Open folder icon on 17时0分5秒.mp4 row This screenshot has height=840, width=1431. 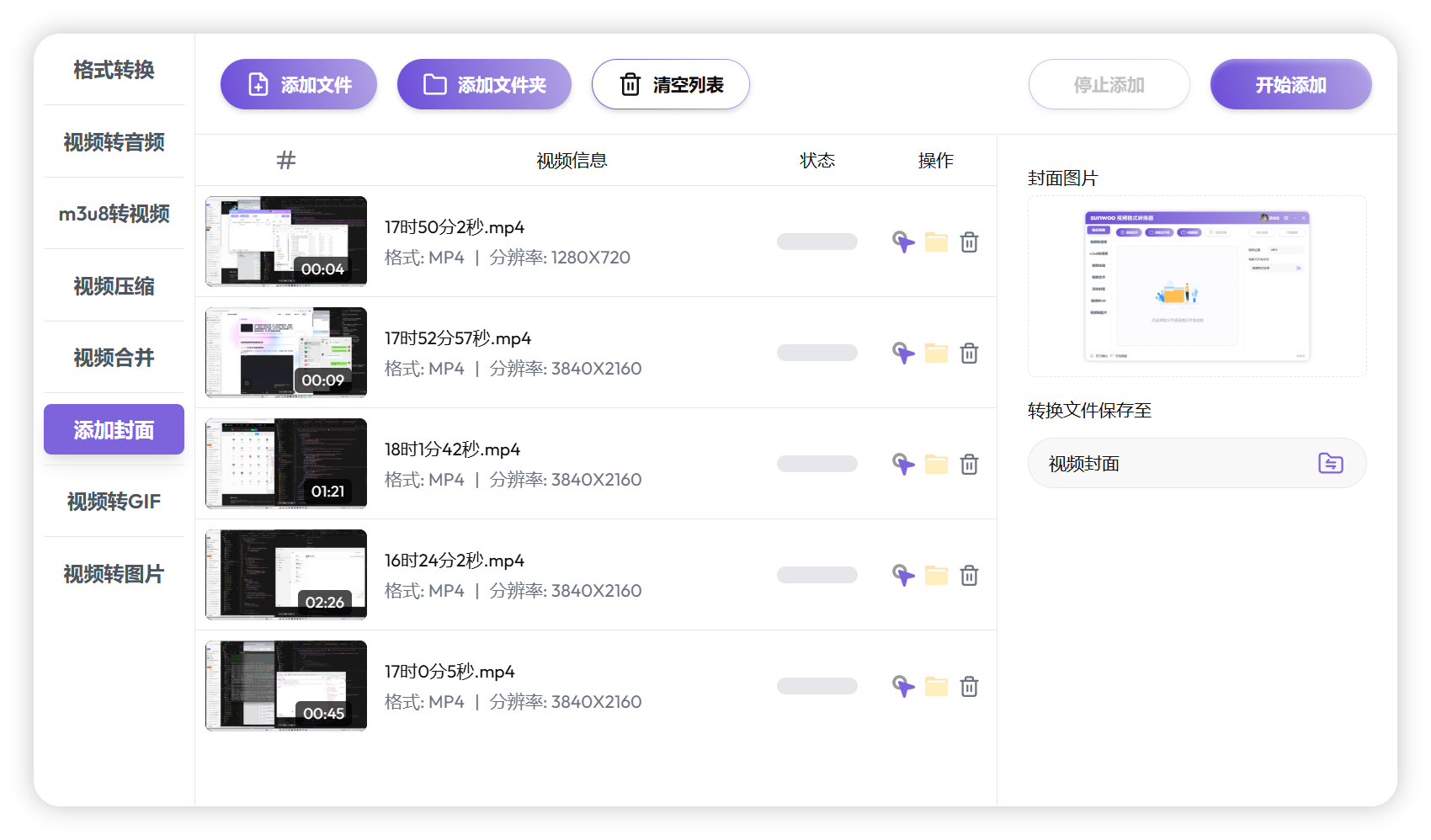tap(936, 686)
